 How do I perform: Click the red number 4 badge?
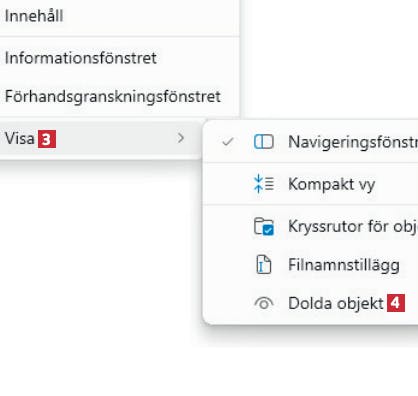coord(396,303)
